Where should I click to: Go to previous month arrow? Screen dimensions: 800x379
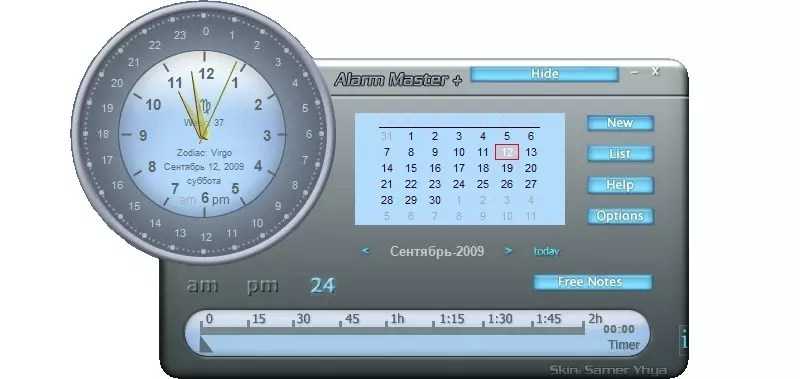[x=365, y=251]
